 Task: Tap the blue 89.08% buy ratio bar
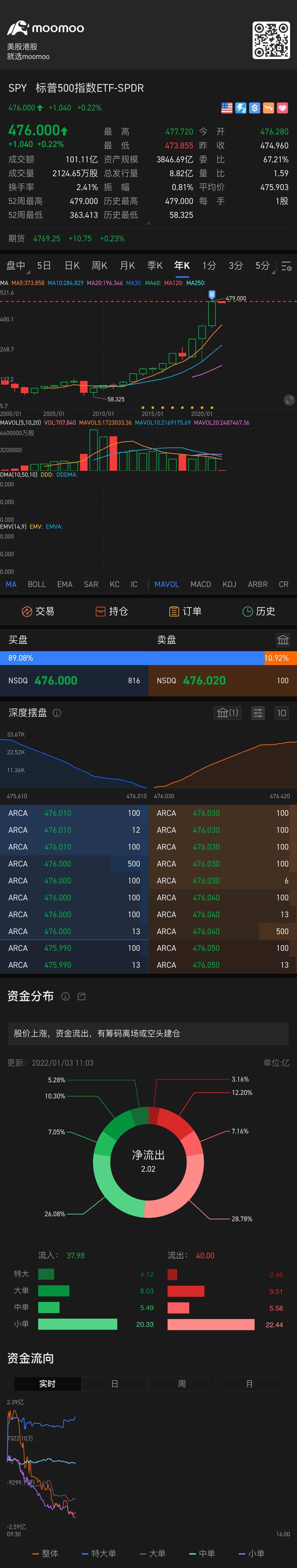(x=132, y=658)
